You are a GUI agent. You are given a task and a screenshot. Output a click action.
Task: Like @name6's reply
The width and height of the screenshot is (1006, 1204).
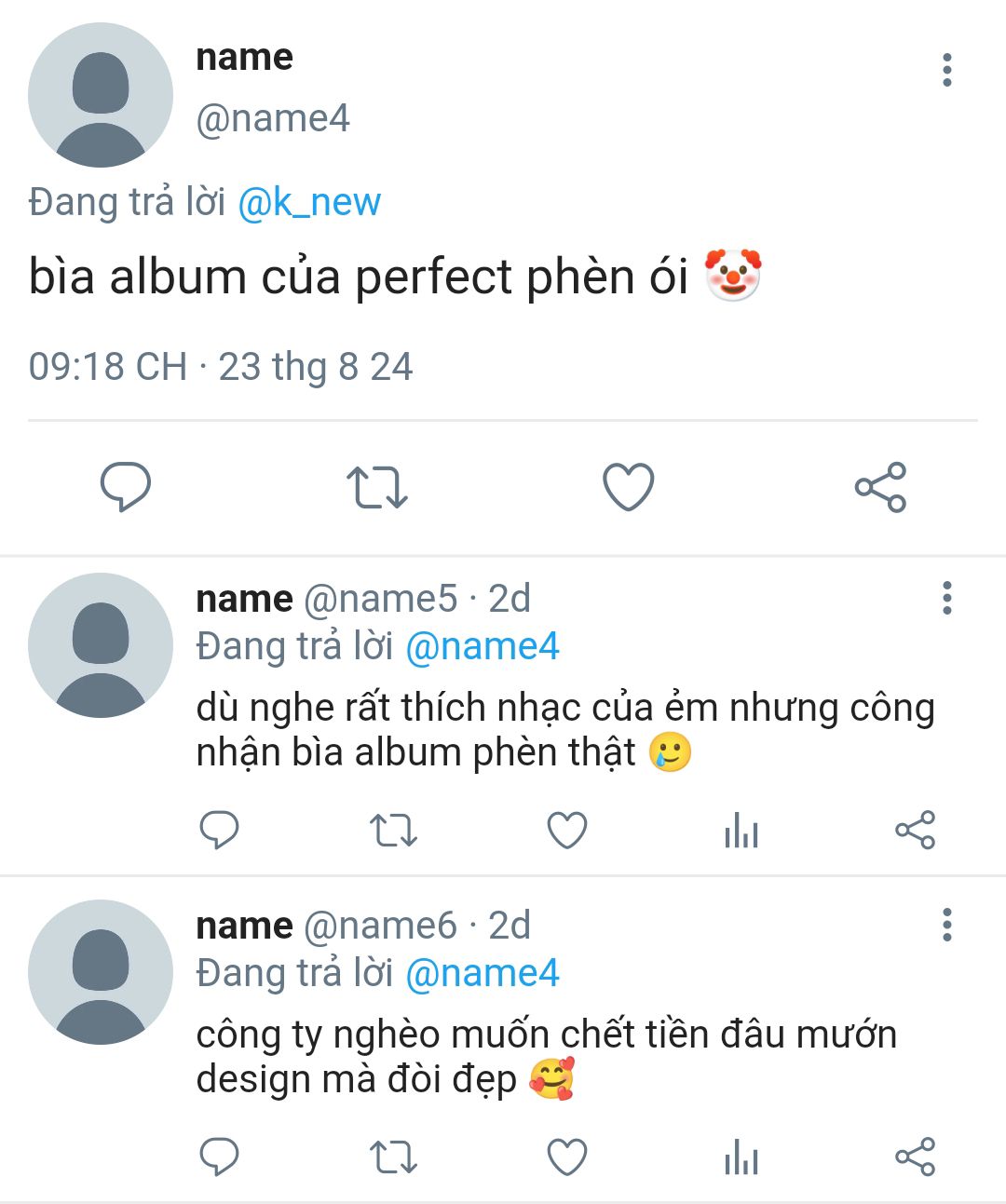point(566,1157)
